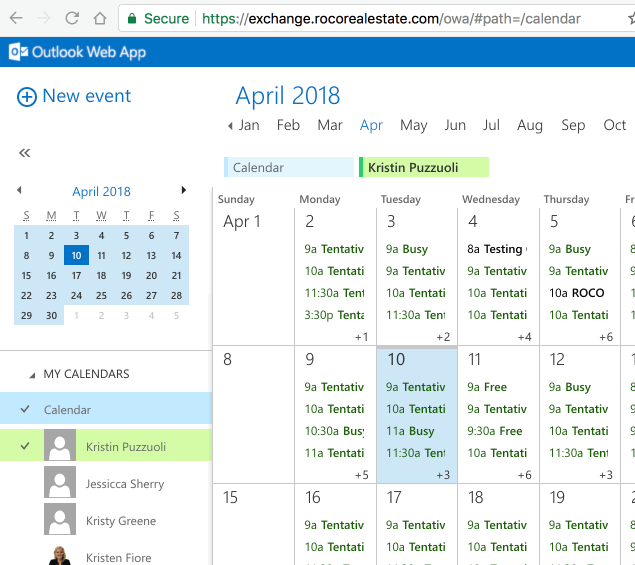
Task: Uncheck the Calendar checkmark in My Calendars
Action: 25,409
